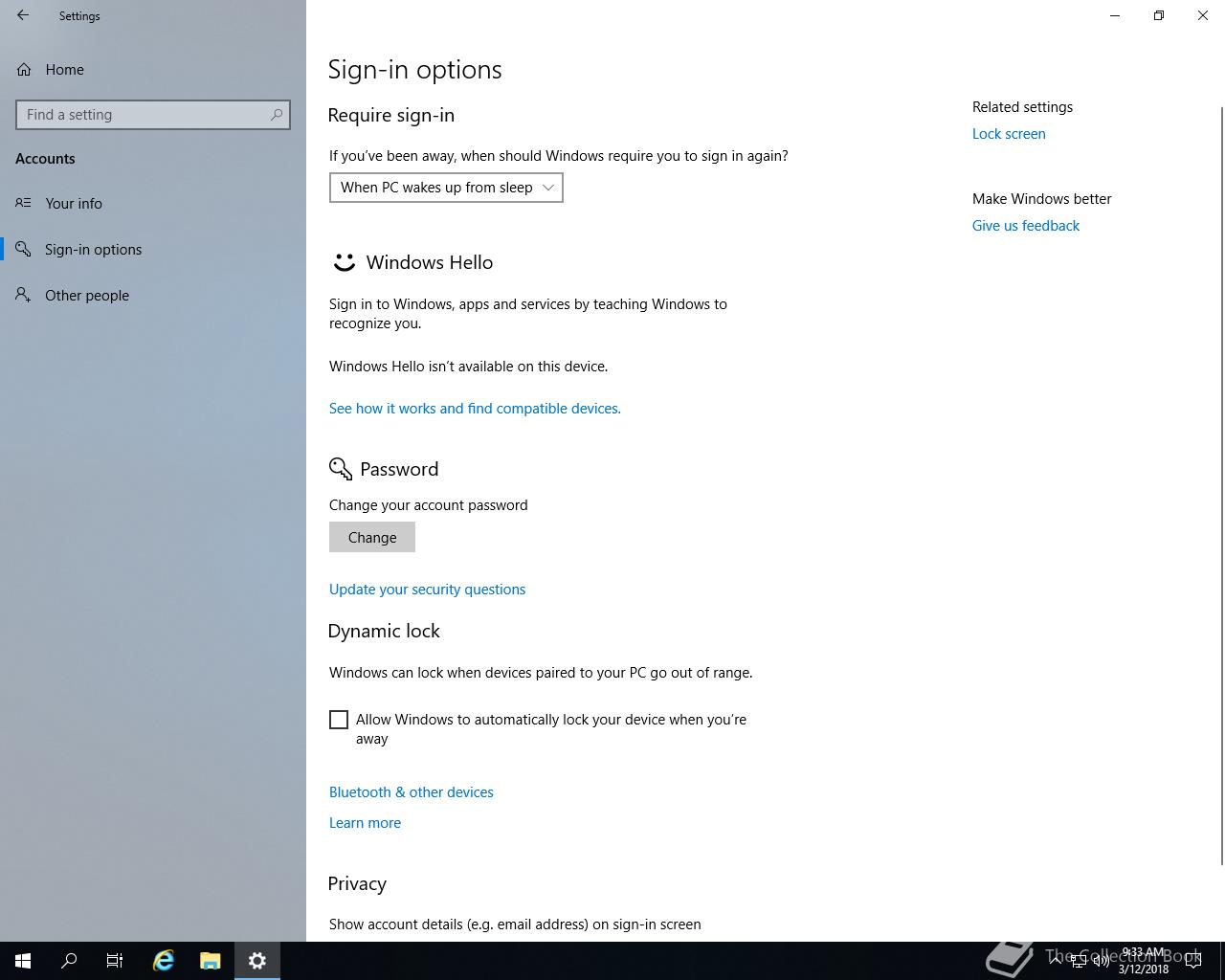The height and width of the screenshot is (980, 1225).
Task: Minimize the Settings window
Action: click(1115, 15)
